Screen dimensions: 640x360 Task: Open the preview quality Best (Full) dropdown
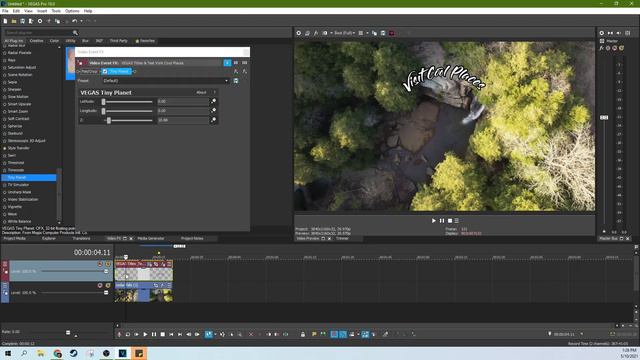click(x=344, y=33)
